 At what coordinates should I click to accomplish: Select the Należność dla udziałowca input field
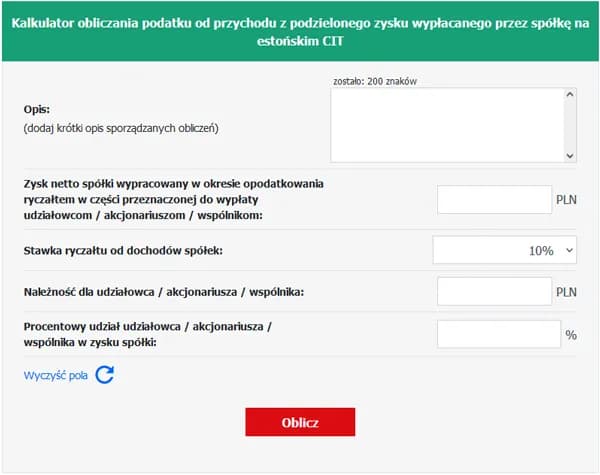pos(495,292)
